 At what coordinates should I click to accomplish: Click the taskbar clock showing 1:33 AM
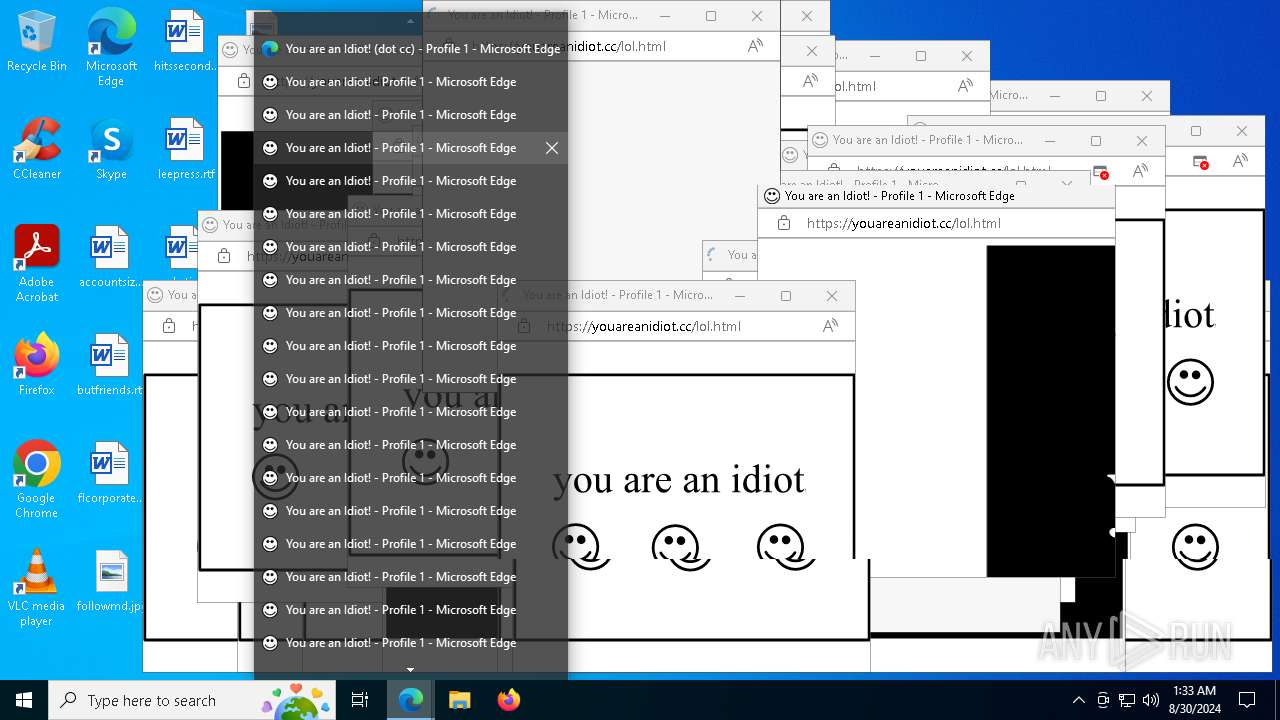pyautogui.click(x=1194, y=700)
